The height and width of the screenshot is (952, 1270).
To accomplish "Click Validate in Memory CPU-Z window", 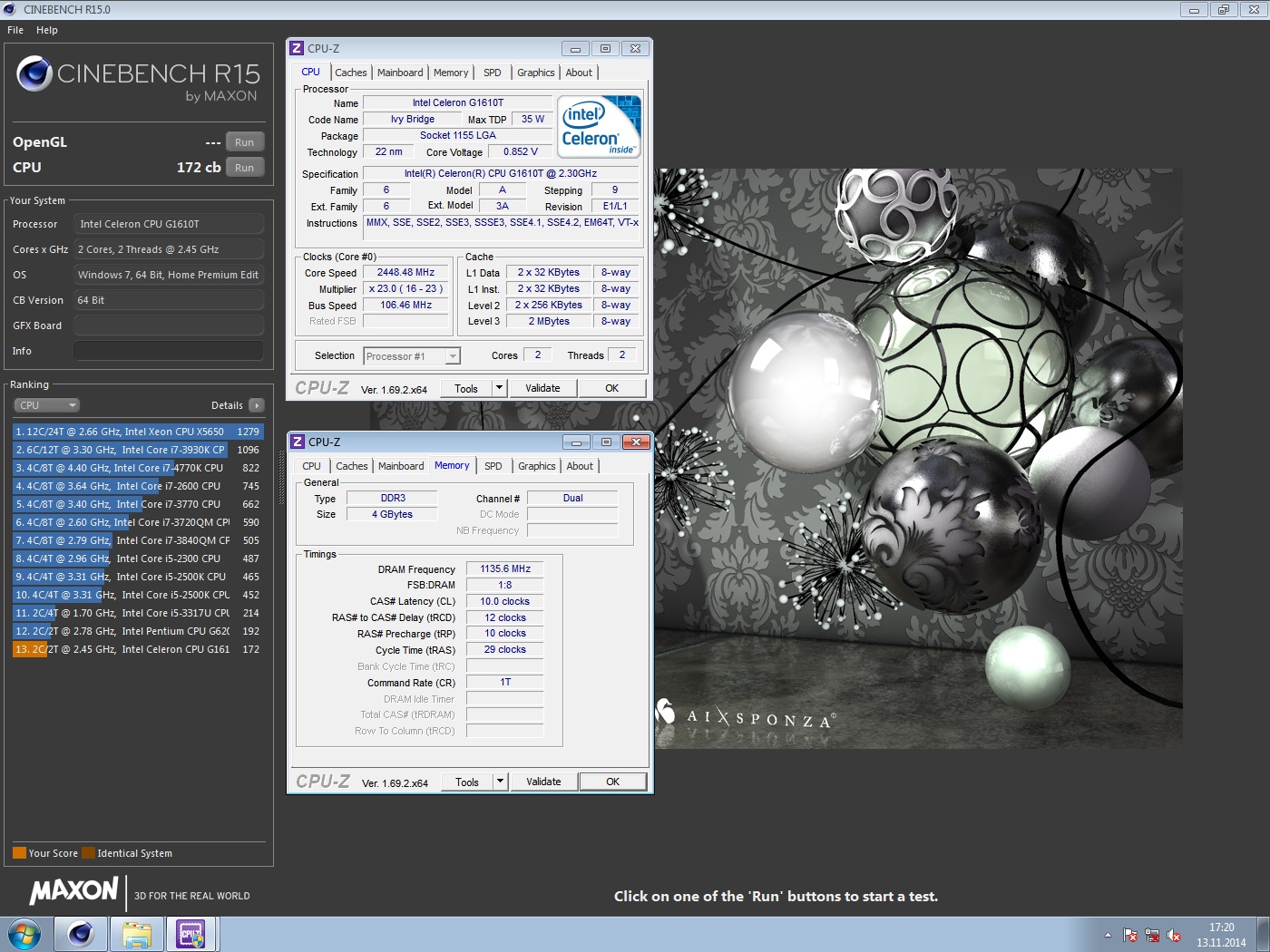I will click(x=543, y=782).
